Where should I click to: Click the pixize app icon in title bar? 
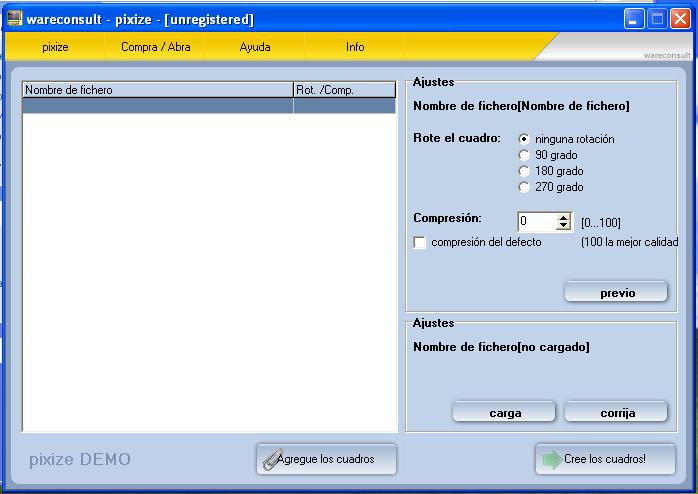point(15,19)
